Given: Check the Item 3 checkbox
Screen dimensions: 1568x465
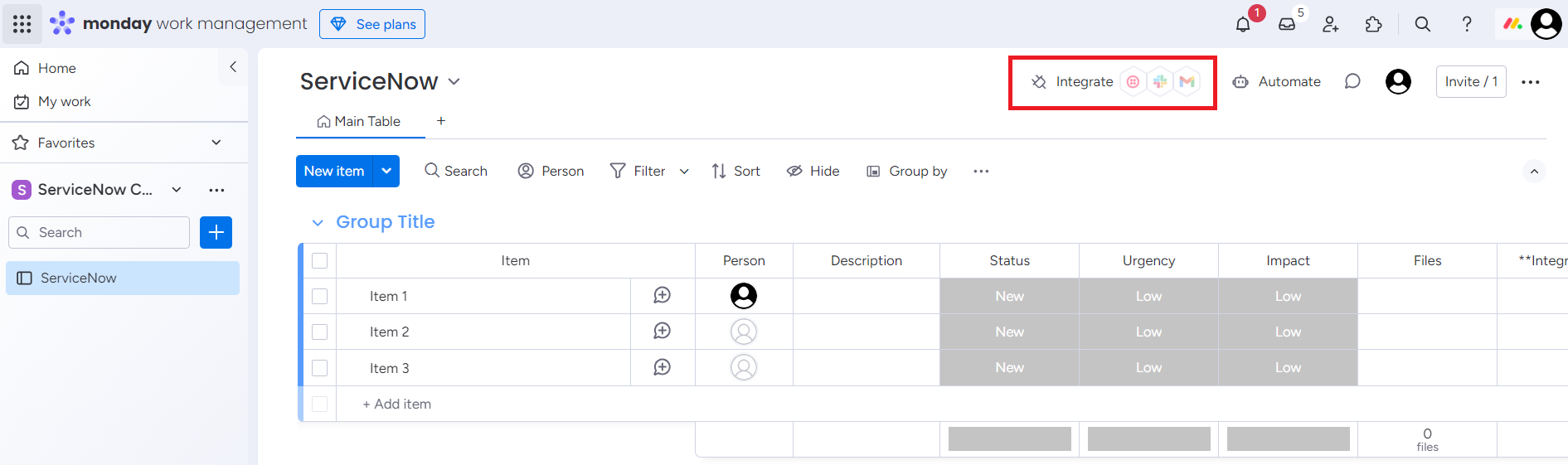Looking at the screenshot, I should pyautogui.click(x=320, y=368).
